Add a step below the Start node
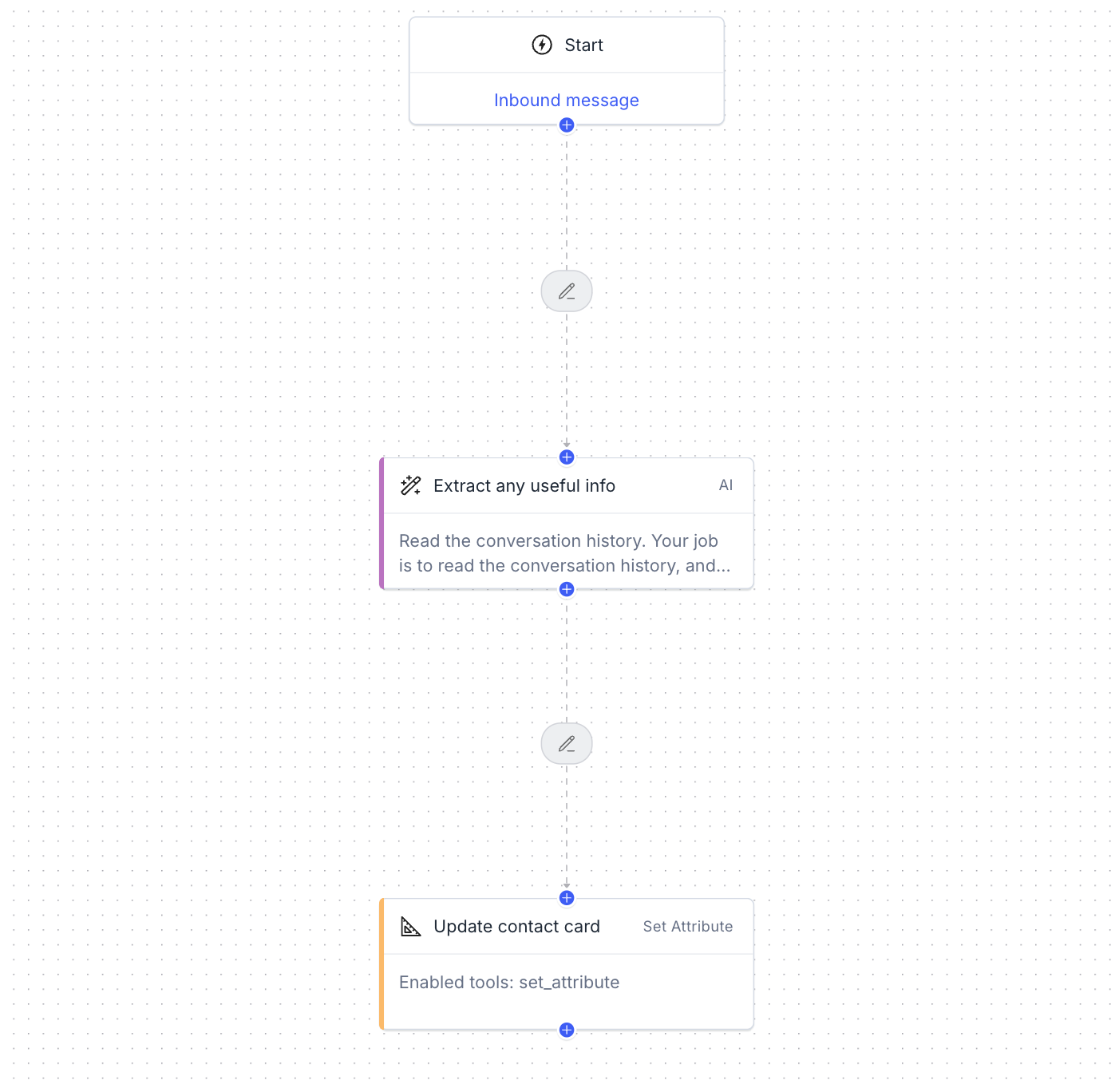Viewport: 1119px width, 1092px height. [x=567, y=125]
